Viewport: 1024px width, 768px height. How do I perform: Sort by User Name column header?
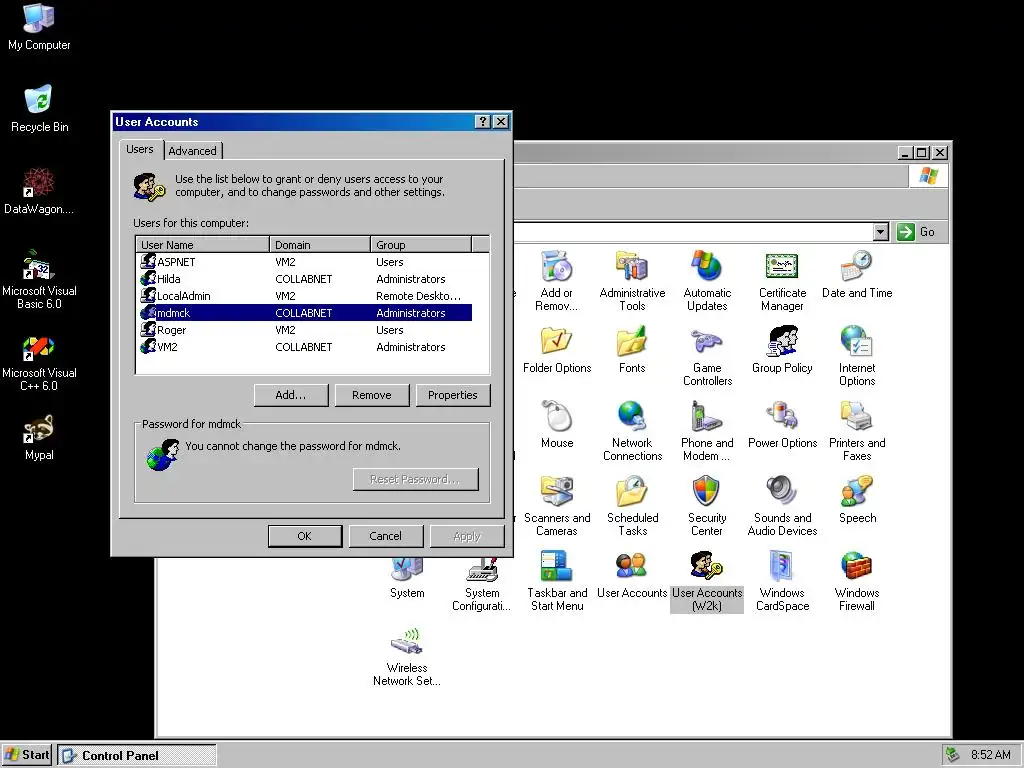(202, 245)
